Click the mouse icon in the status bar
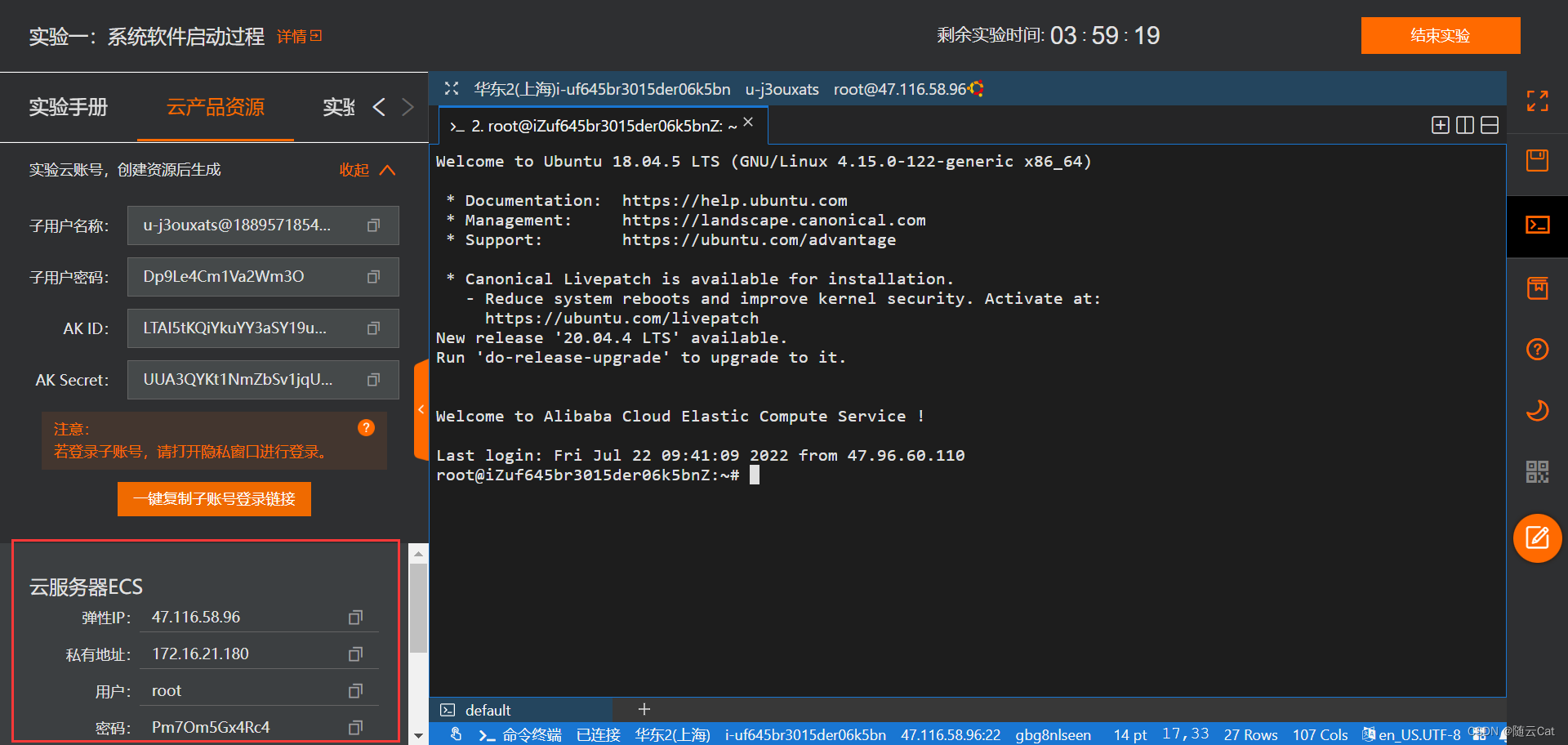1568x745 pixels. 457,734
